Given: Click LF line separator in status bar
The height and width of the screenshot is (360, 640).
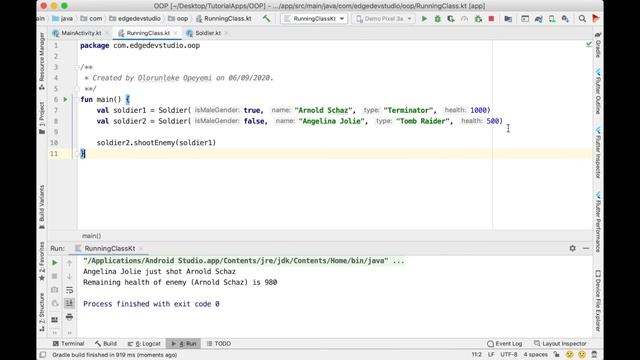Looking at the screenshot, I should pos(491,355).
